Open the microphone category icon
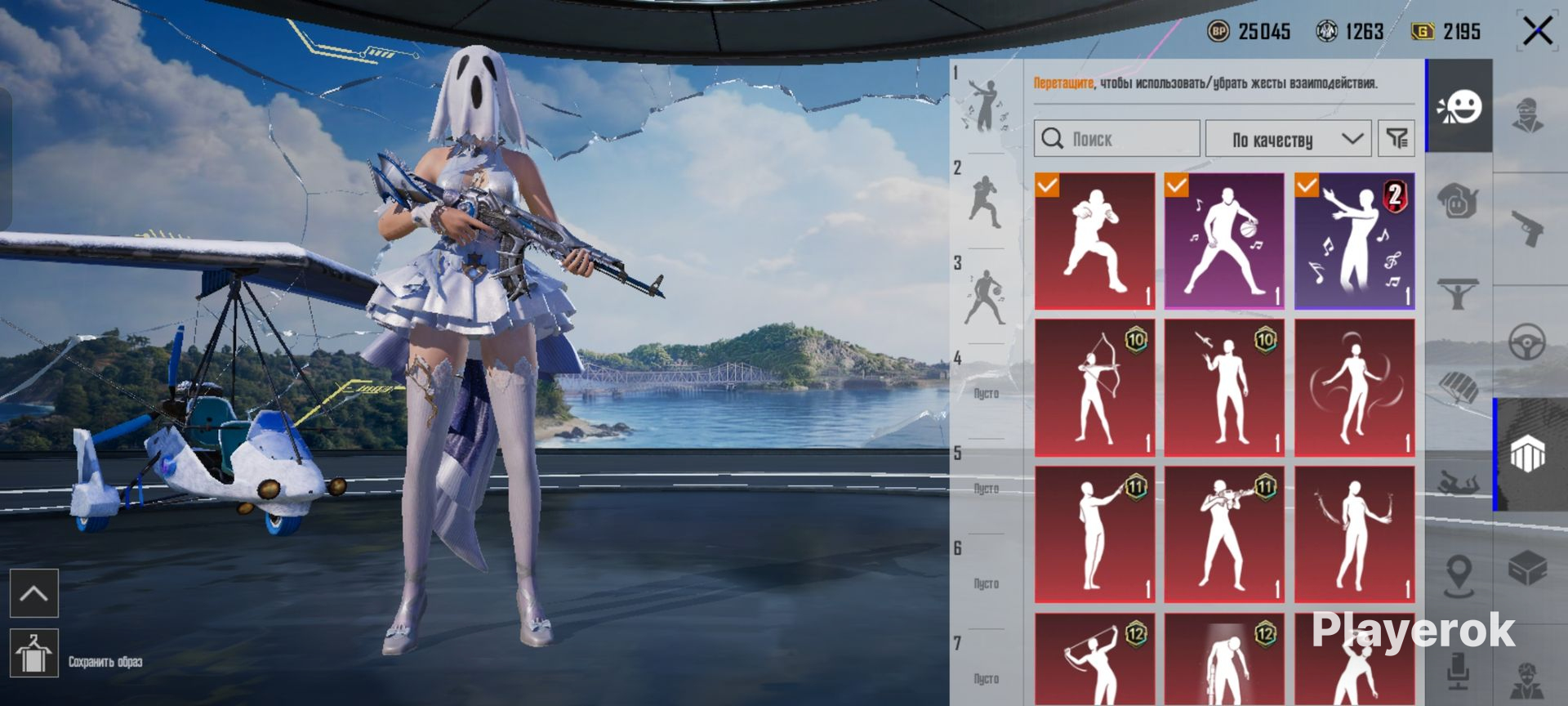 point(1459,670)
